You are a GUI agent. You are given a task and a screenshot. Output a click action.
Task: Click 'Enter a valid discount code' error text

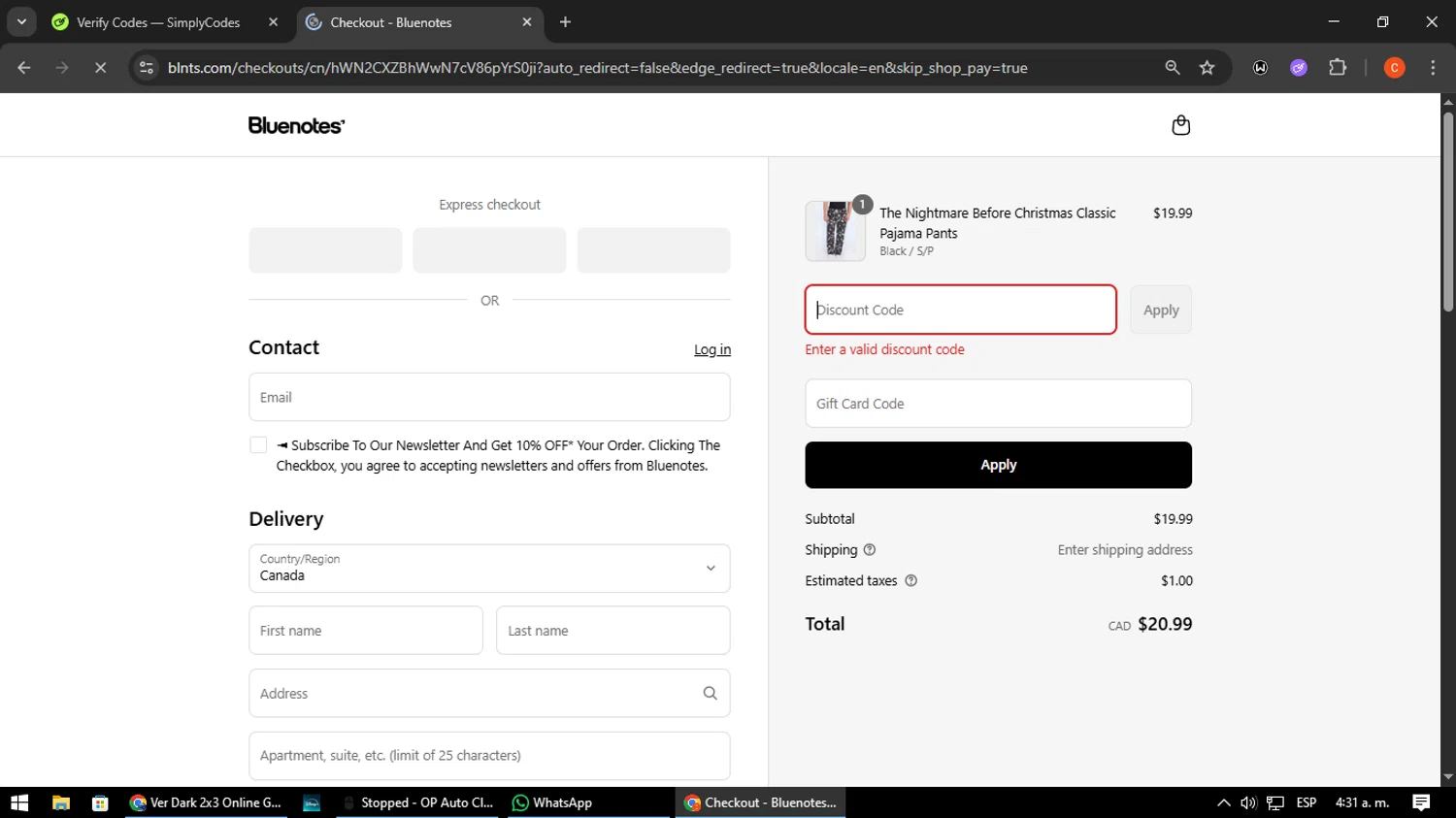[x=884, y=349]
